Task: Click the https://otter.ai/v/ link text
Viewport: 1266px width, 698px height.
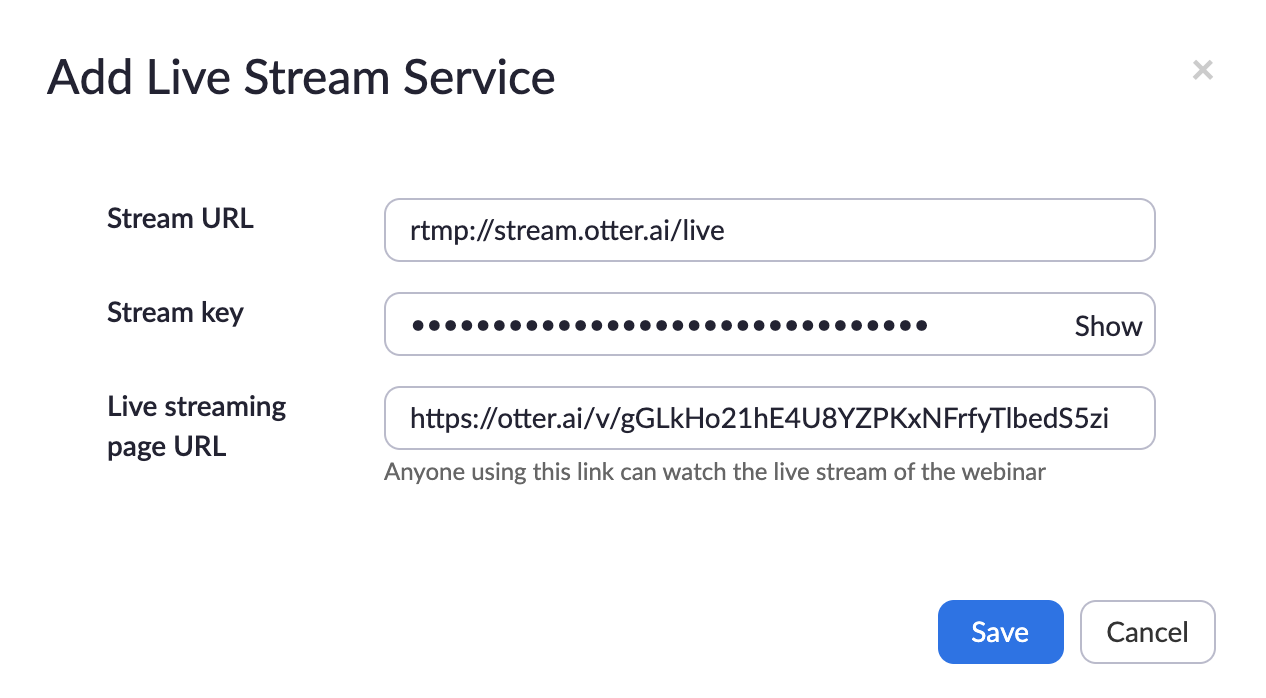Action: (758, 419)
